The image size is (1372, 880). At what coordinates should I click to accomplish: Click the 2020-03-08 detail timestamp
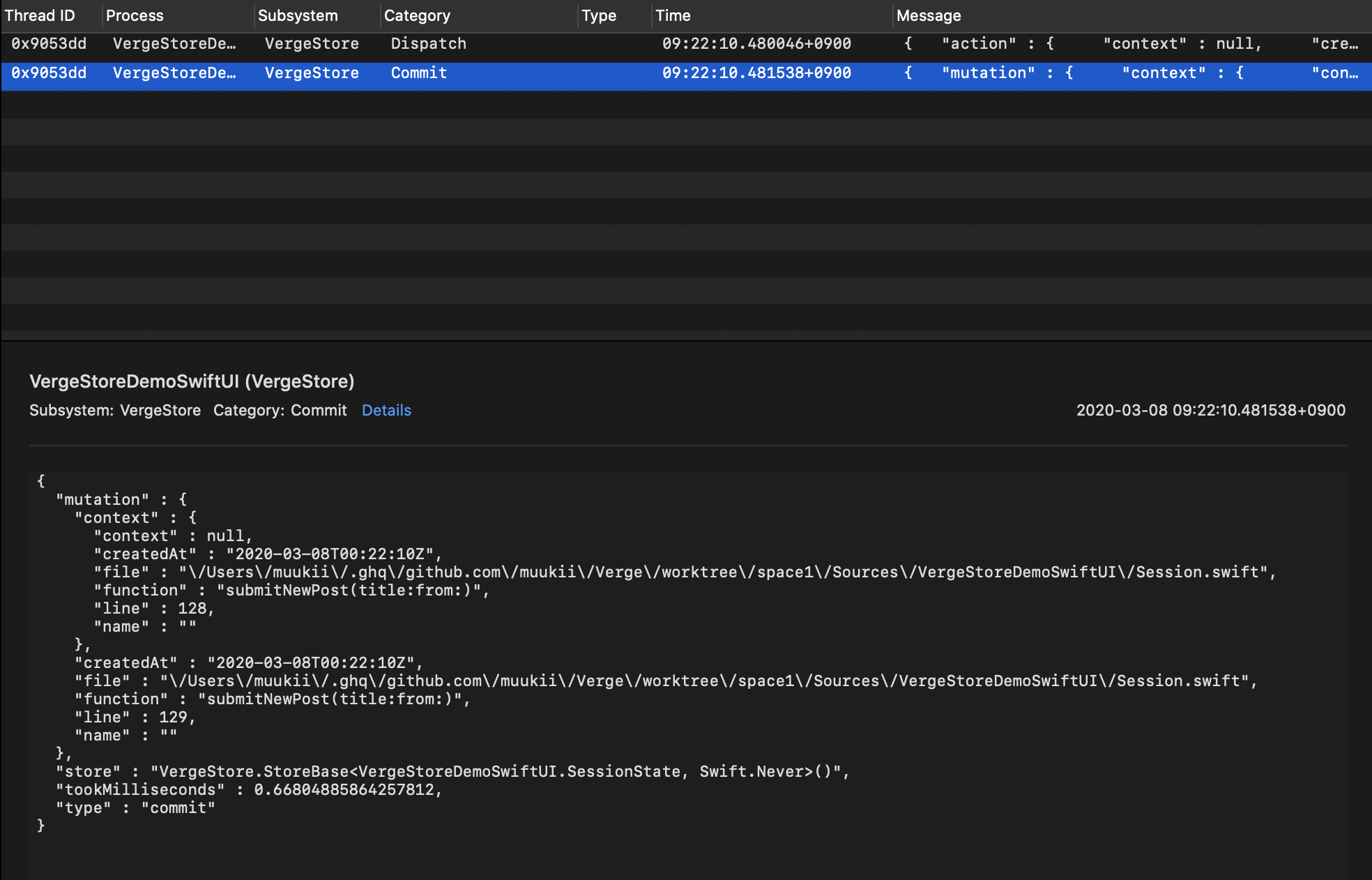(x=1210, y=410)
